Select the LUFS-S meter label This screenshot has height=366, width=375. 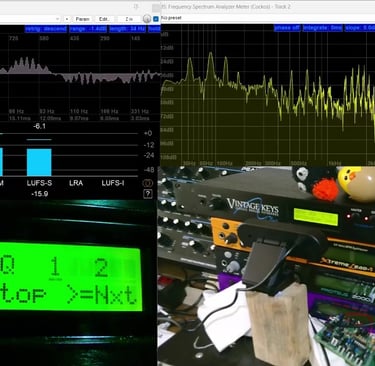(39, 183)
